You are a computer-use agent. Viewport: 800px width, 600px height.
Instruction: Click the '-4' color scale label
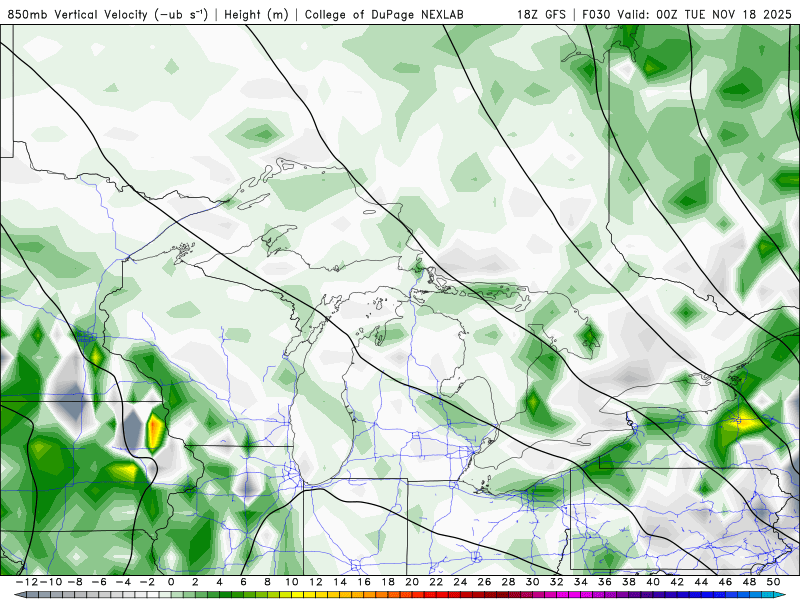pyautogui.click(x=123, y=582)
